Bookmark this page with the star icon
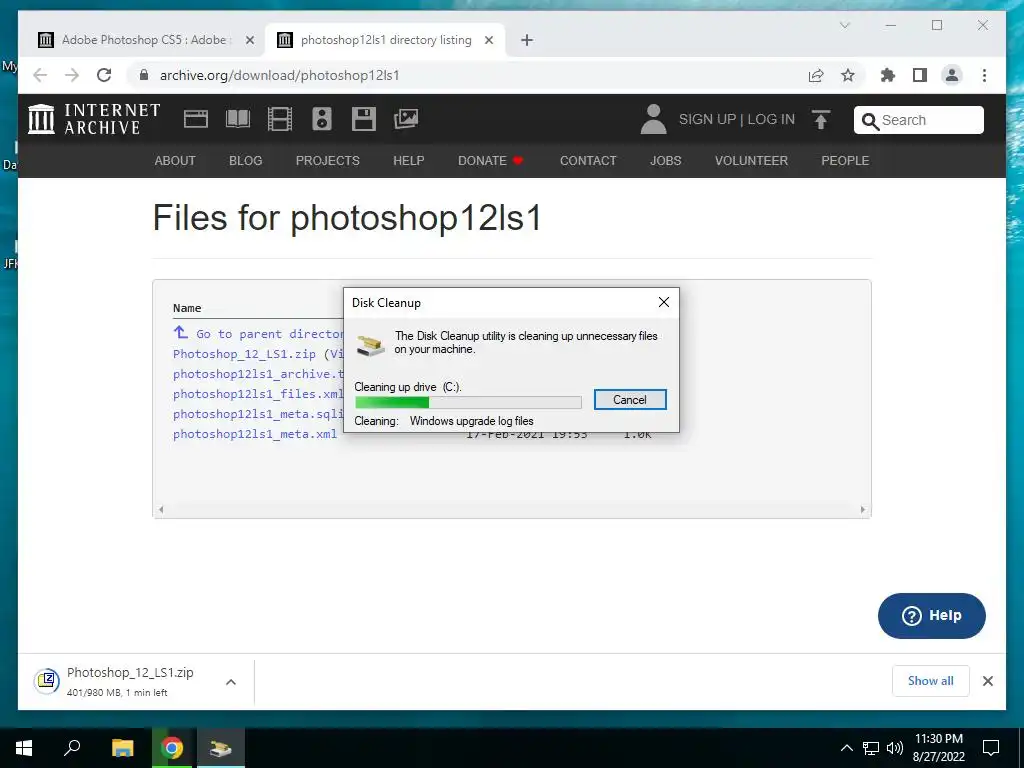The image size is (1024, 768). [848, 75]
